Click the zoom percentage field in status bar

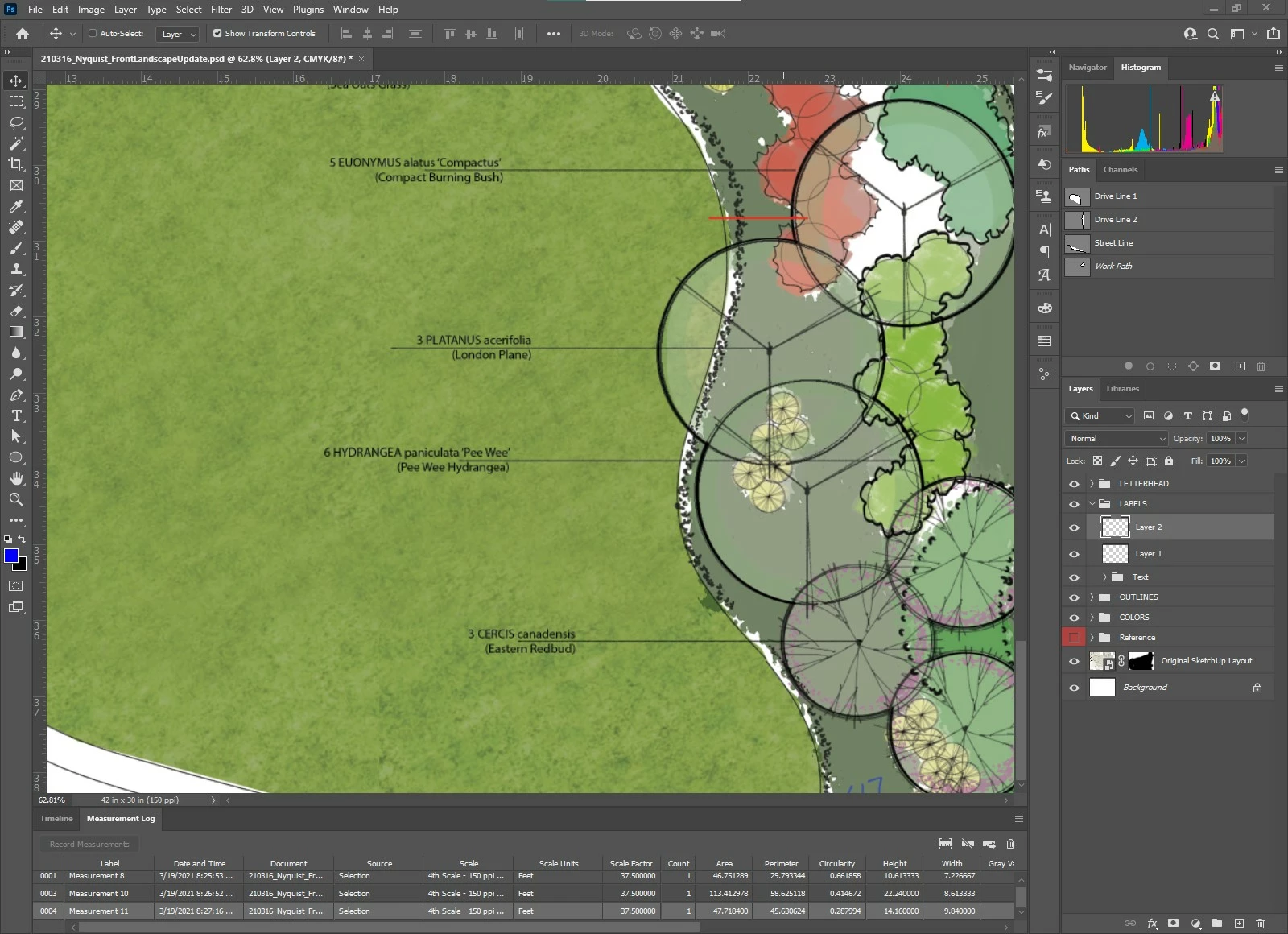click(53, 800)
